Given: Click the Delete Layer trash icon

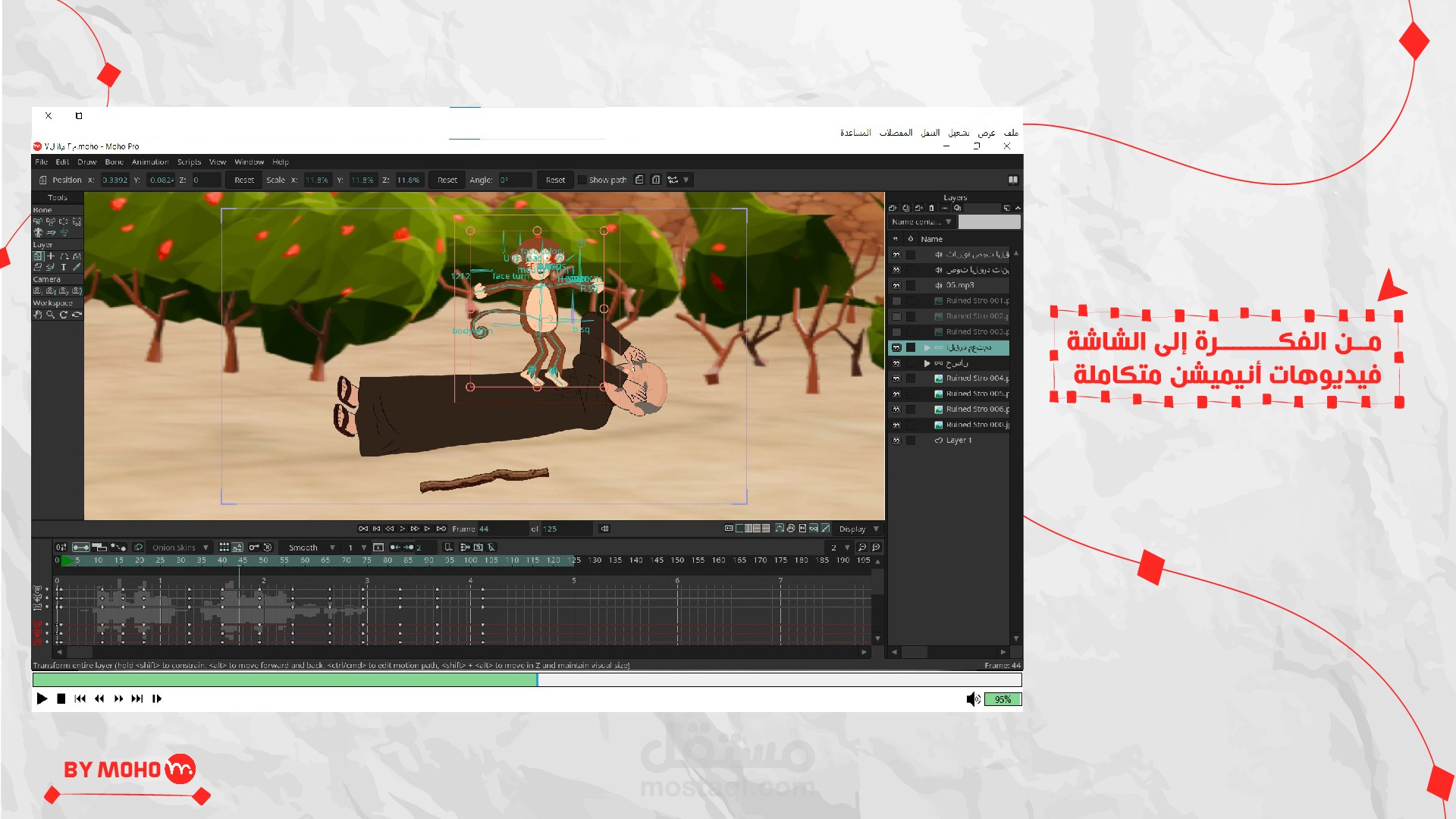Looking at the screenshot, I should 932,208.
